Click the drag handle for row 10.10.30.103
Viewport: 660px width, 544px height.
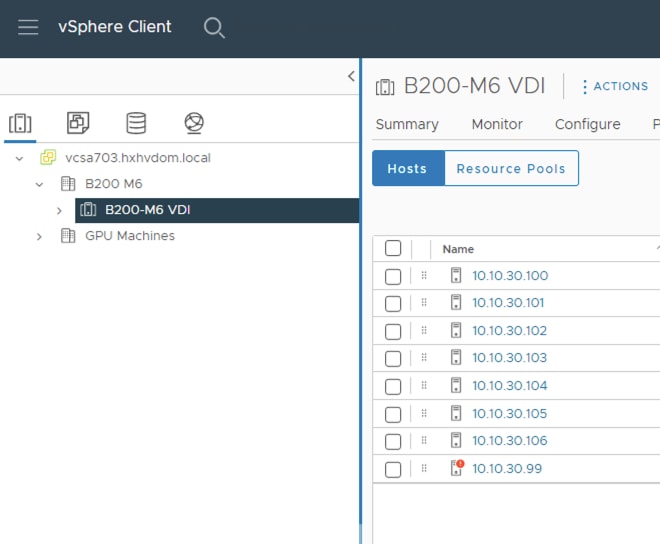(424, 357)
